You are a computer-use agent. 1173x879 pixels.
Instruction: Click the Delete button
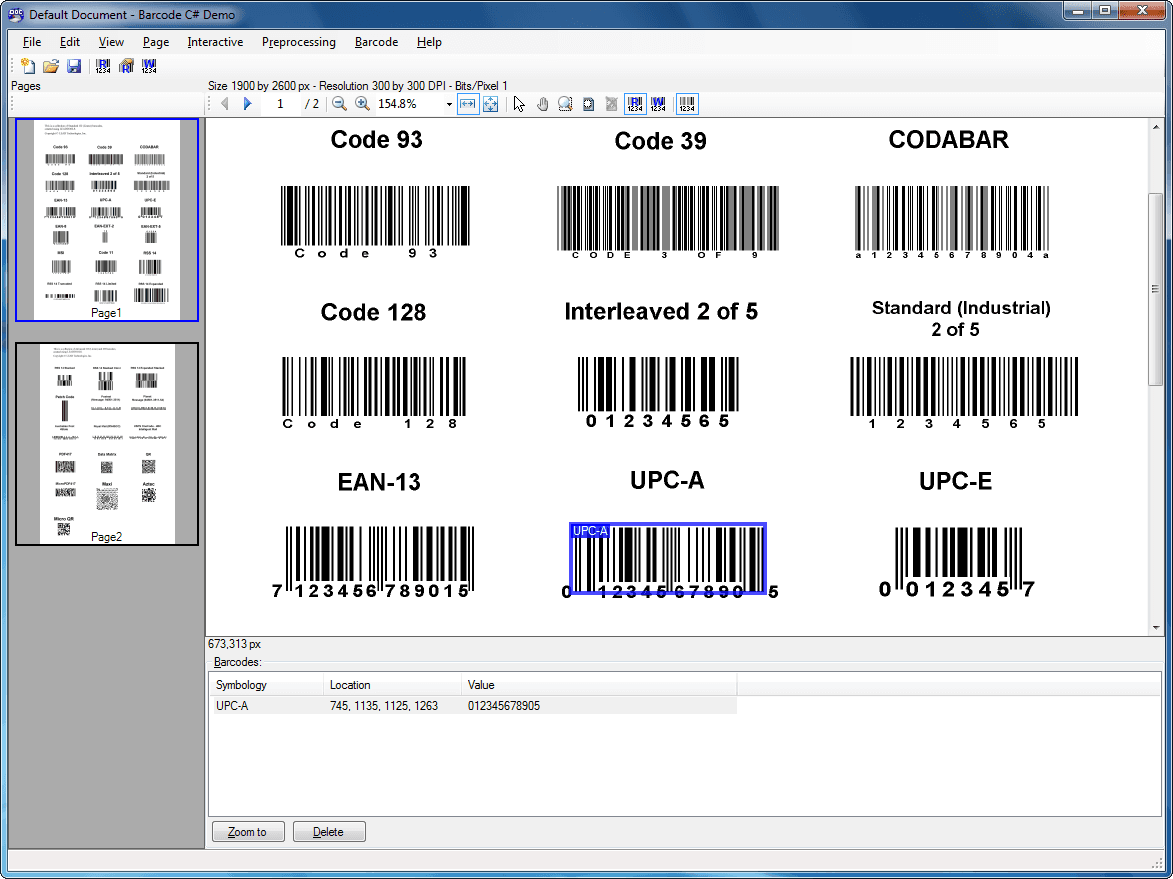coord(329,832)
